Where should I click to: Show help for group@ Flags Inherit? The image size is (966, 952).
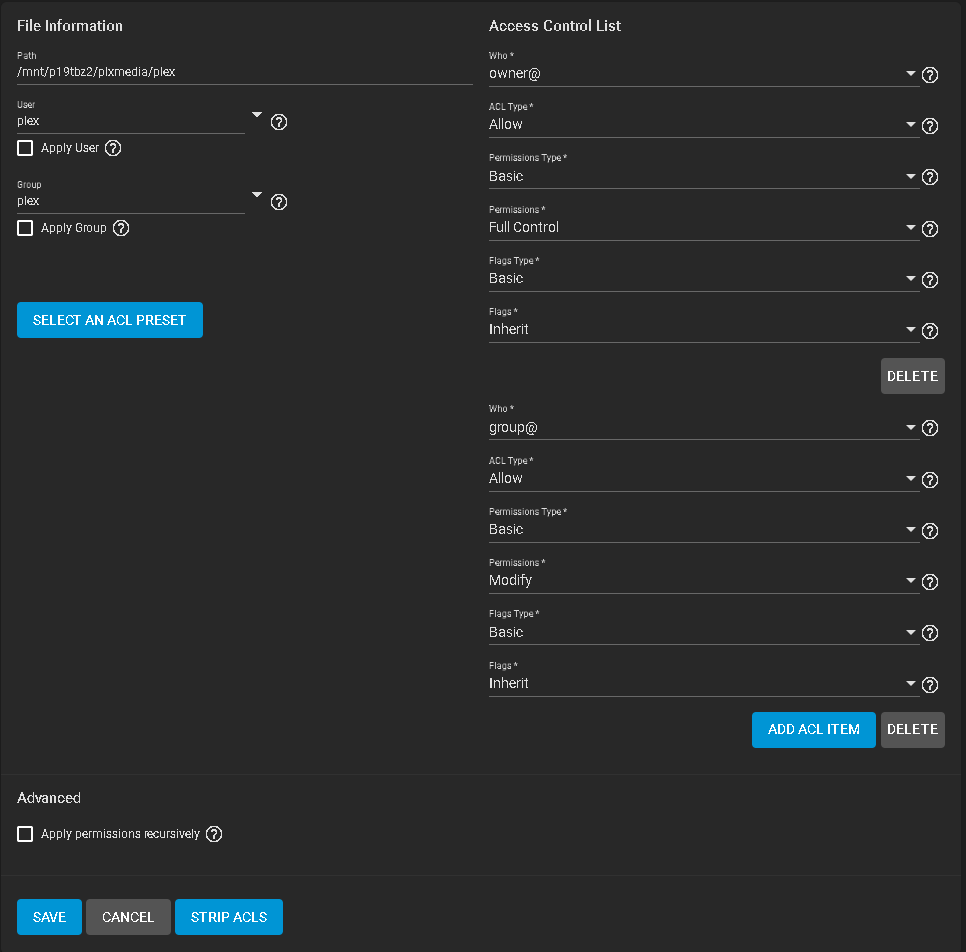pos(930,685)
